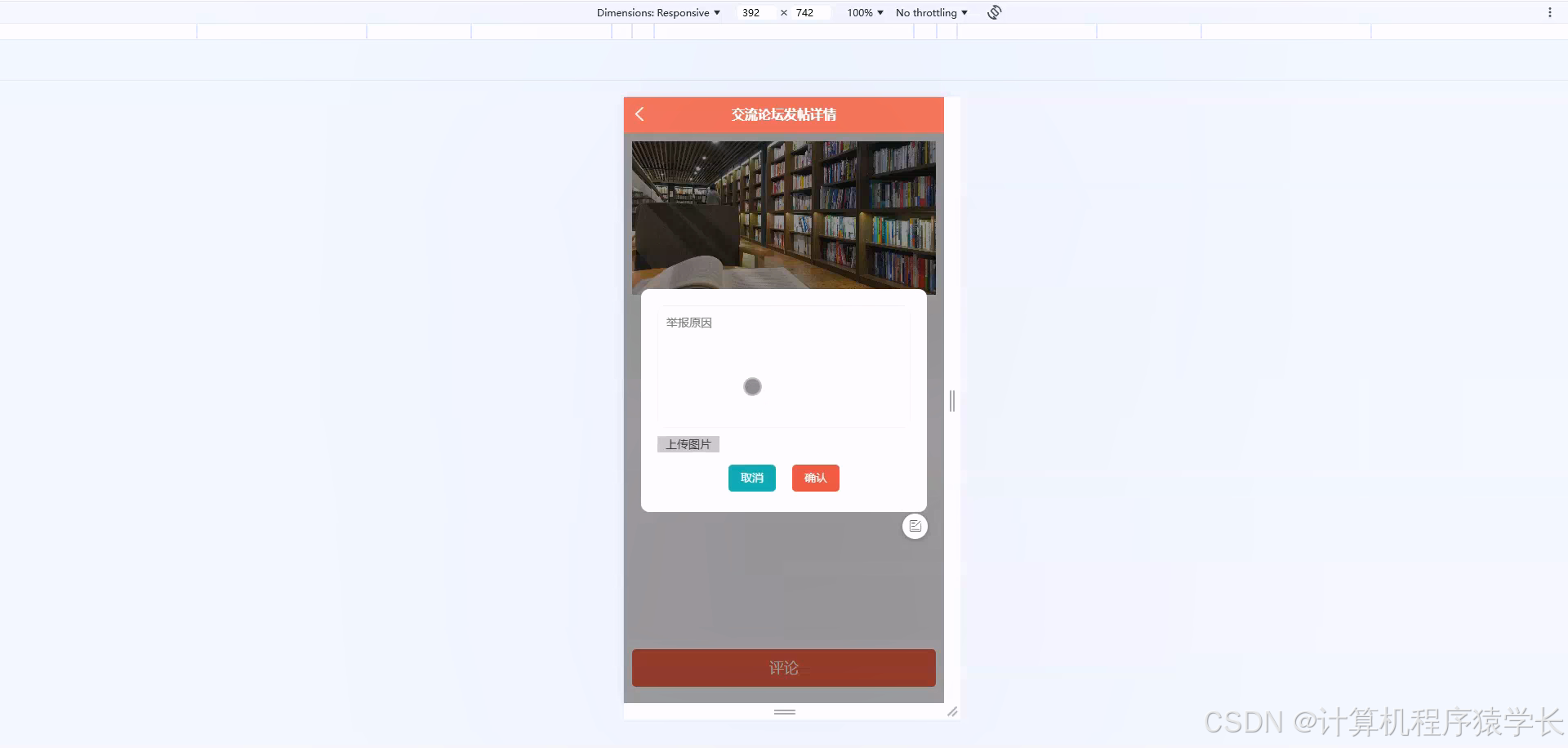
Task: Open the Dimensions: Responsive dropdown
Action: pos(658,12)
